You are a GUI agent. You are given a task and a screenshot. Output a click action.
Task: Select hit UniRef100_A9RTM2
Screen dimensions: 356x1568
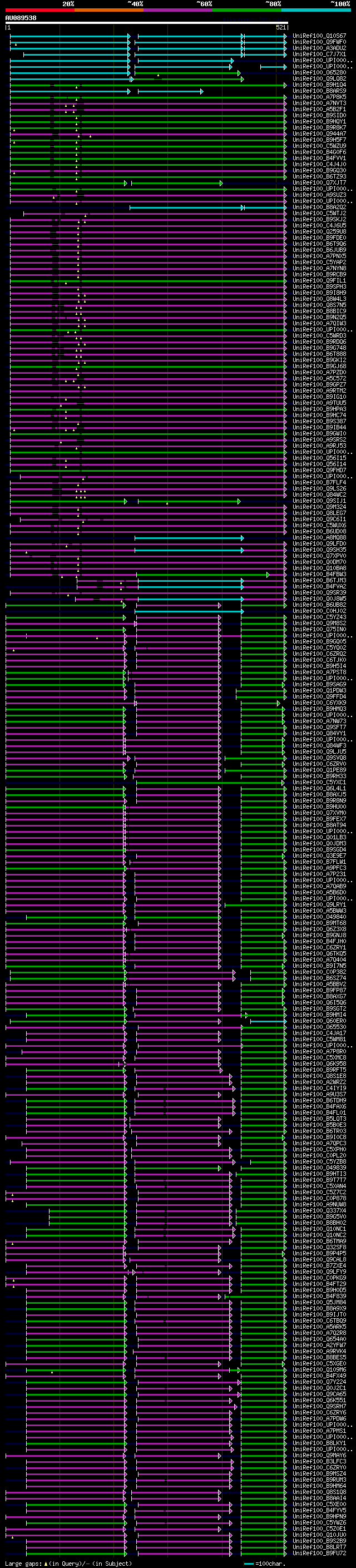319,391
